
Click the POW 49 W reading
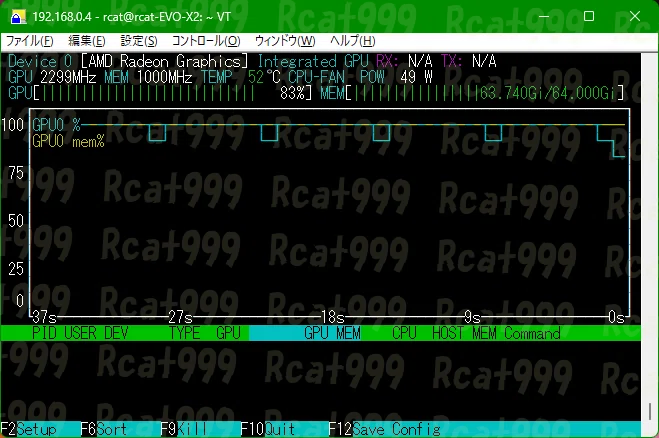click(396, 77)
